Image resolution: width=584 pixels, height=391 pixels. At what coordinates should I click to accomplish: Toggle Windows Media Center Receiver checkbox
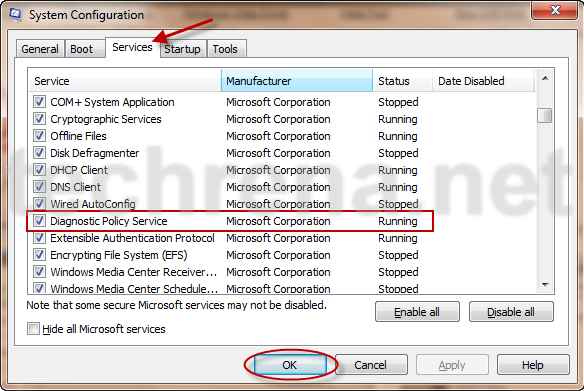(39, 272)
